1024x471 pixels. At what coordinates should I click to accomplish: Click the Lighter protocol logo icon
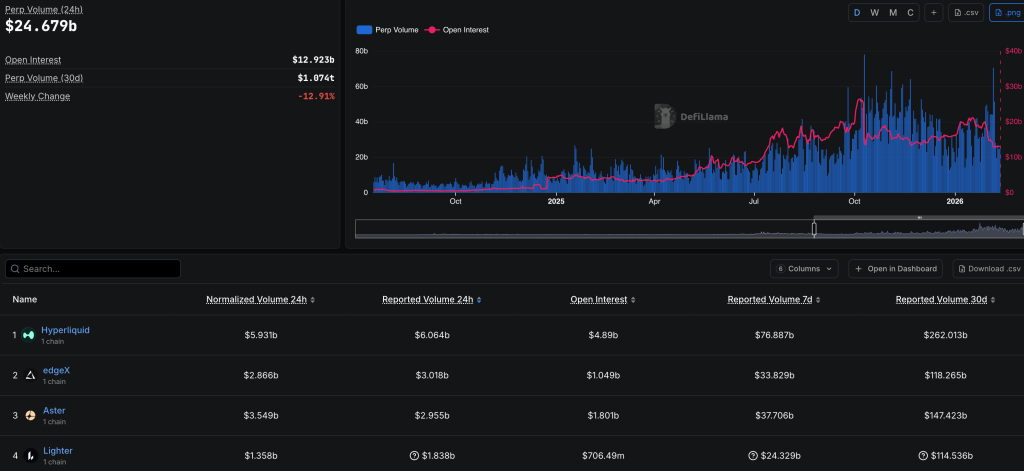(x=30, y=455)
